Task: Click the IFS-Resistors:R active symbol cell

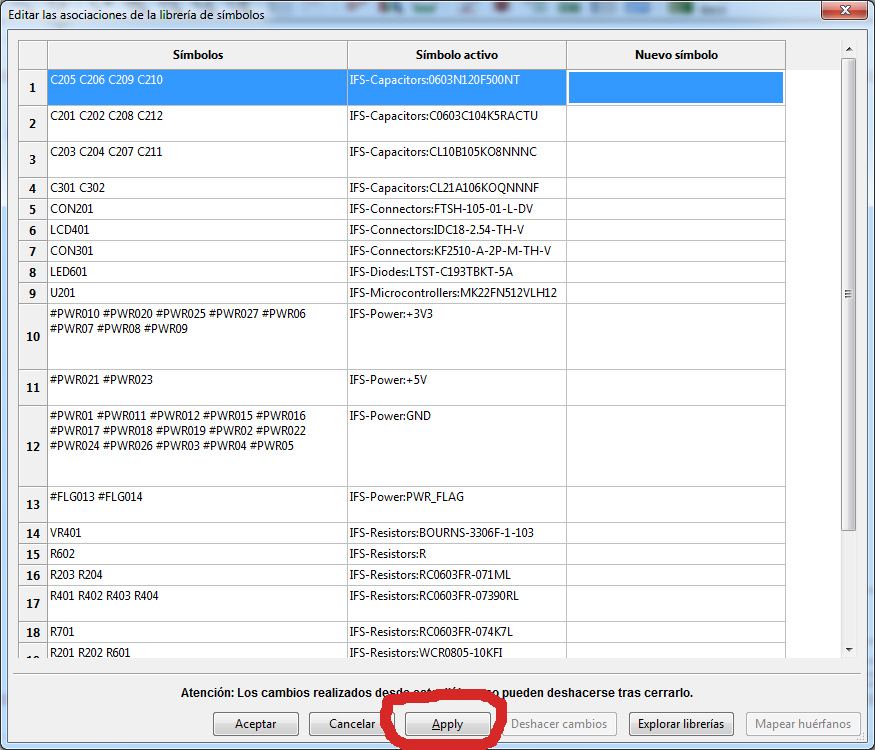Action: click(x=456, y=554)
